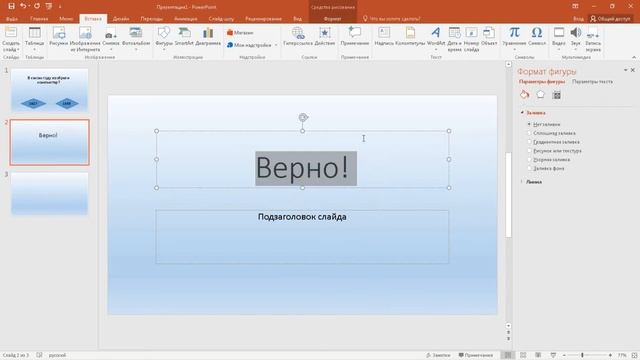The image size is (640, 360).
Task: Take a screenshot (Снимок)
Action: click(111, 39)
